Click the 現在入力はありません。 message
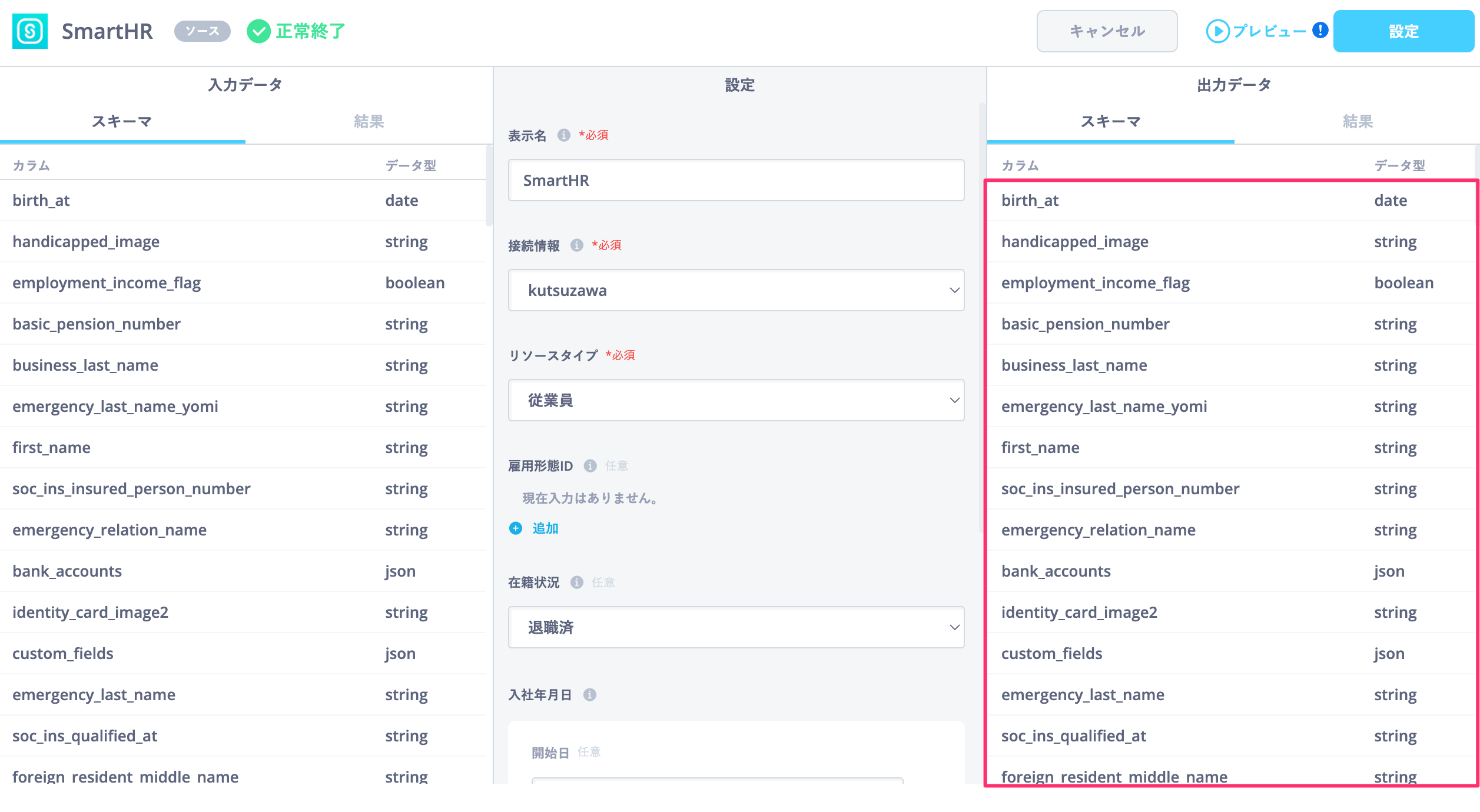1480x812 pixels. 590,498
